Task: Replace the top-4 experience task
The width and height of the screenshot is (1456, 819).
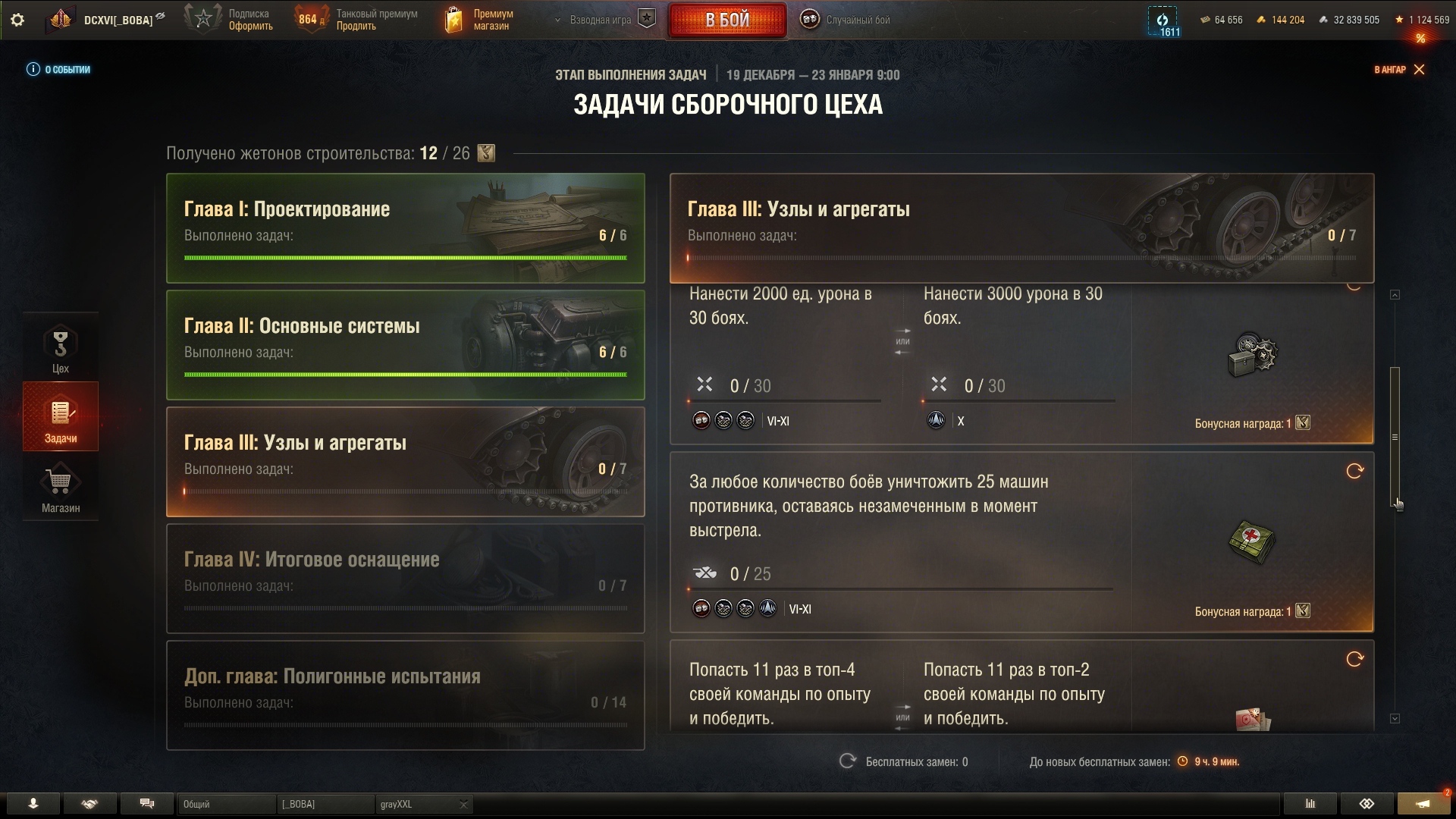Action: (1354, 659)
